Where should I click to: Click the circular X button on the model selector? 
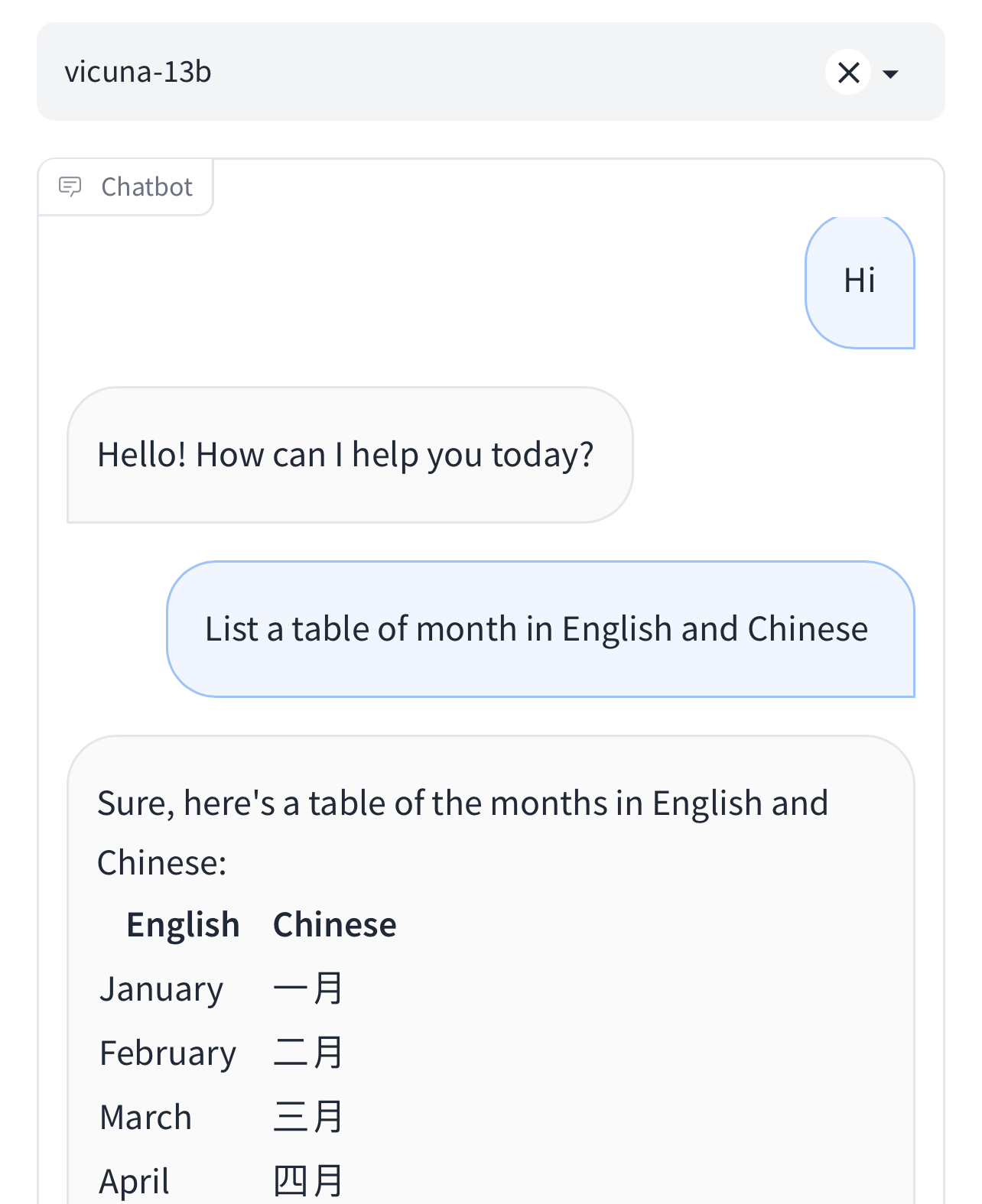tap(847, 72)
